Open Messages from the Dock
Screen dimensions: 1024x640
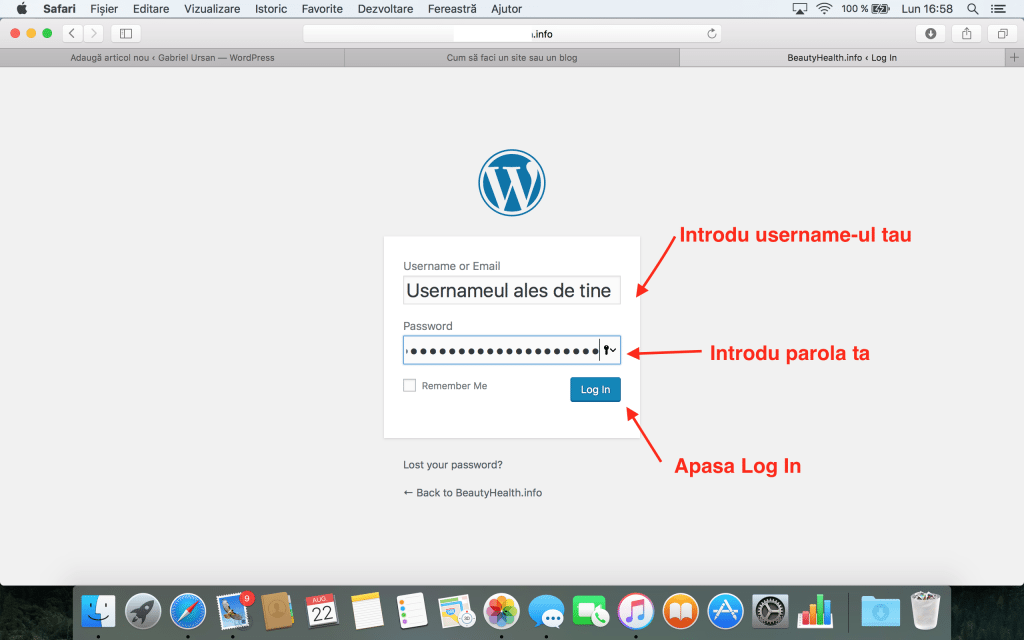coord(546,612)
